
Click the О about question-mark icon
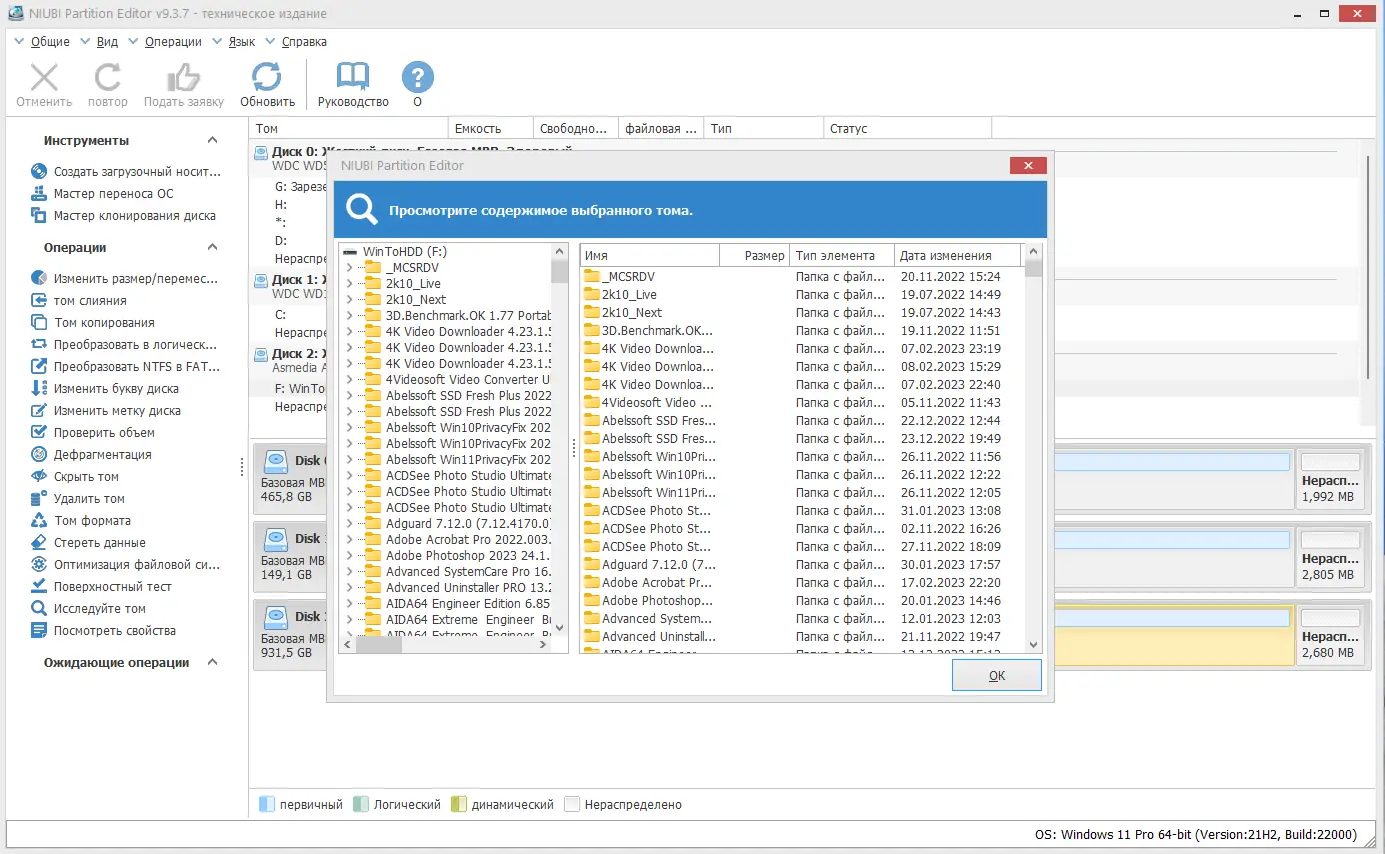coord(417,78)
